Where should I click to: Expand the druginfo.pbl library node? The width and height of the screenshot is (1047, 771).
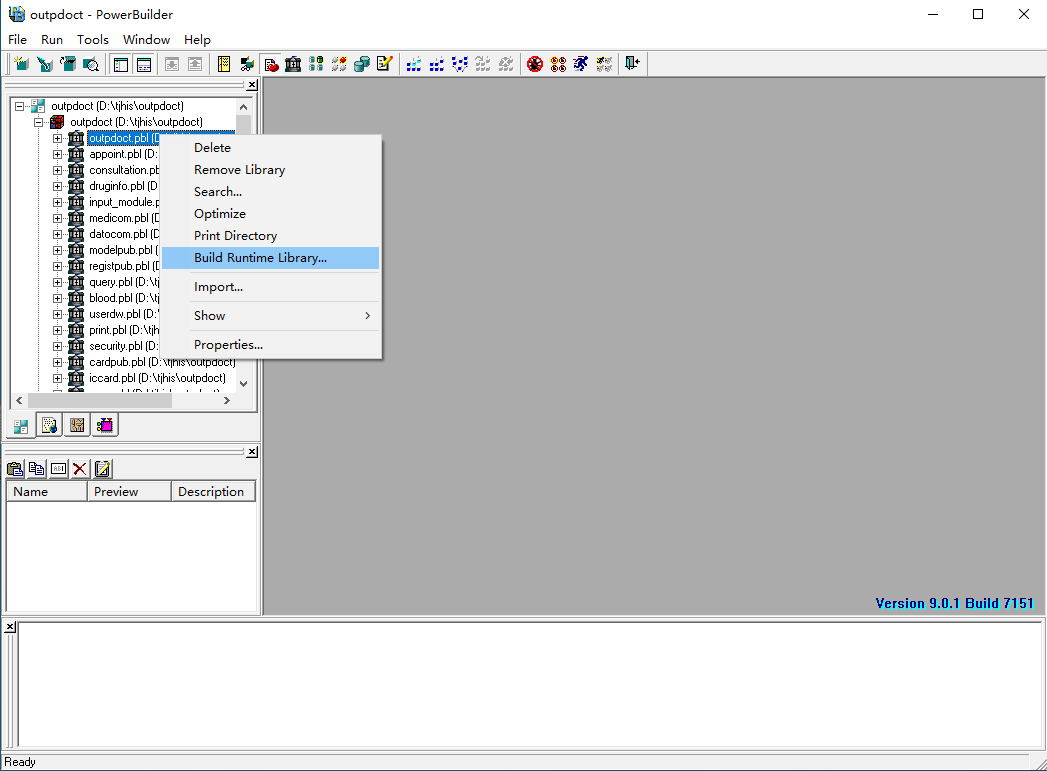tap(57, 186)
